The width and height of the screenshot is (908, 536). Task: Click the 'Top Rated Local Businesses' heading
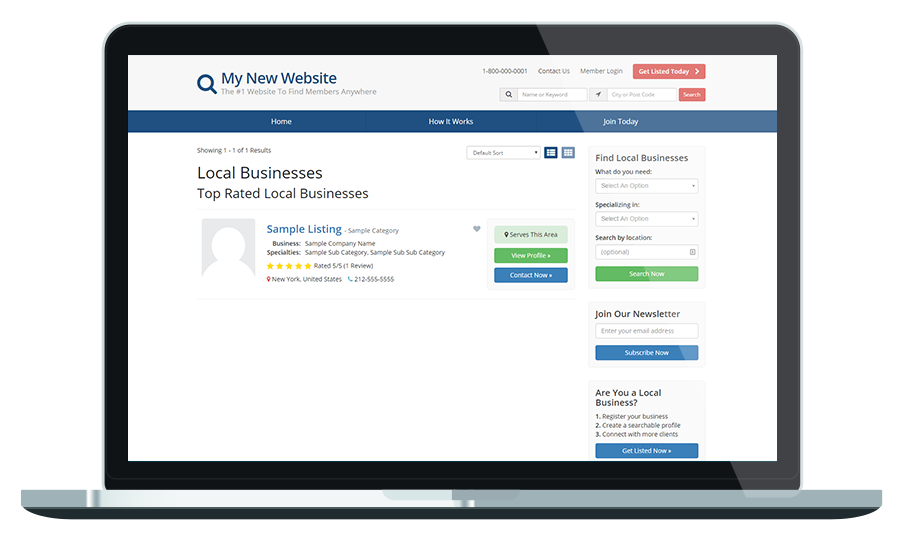[283, 193]
